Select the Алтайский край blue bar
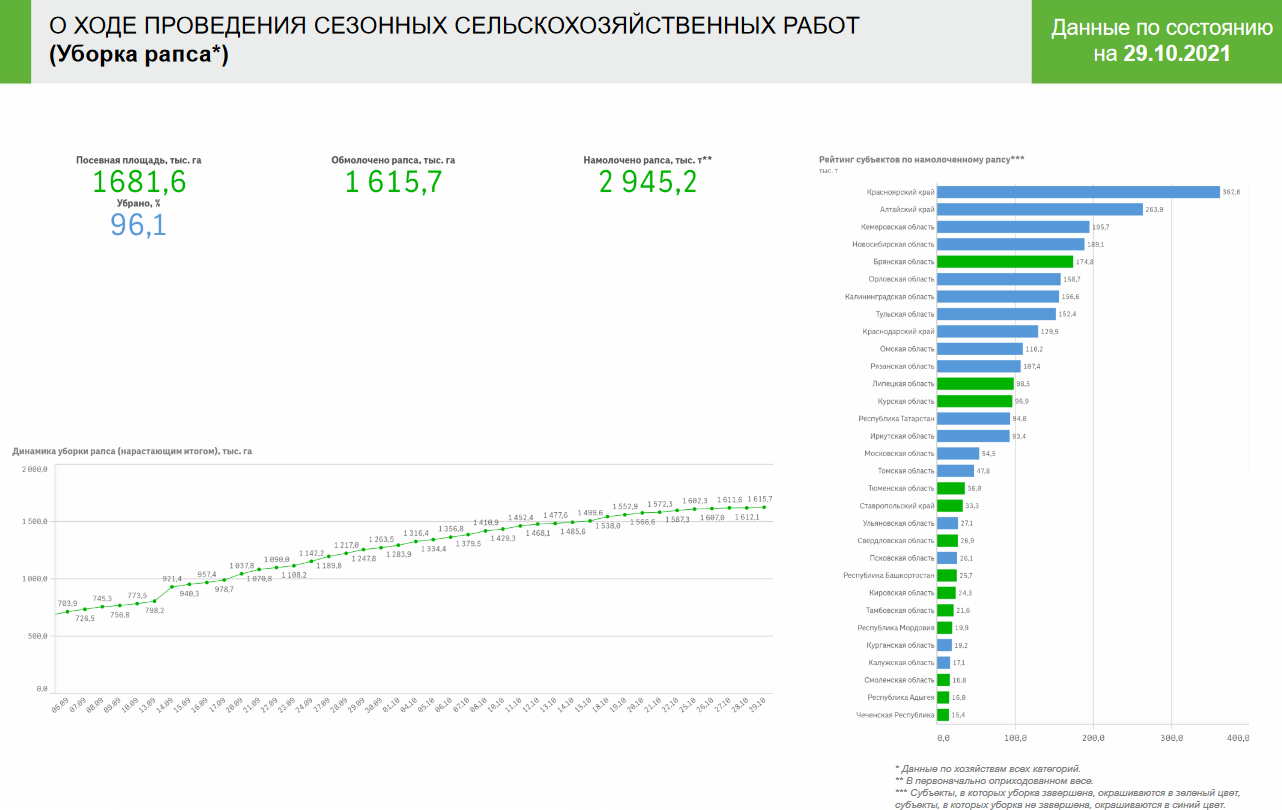The height and width of the screenshot is (810, 1282). (x=1040, y=209)
